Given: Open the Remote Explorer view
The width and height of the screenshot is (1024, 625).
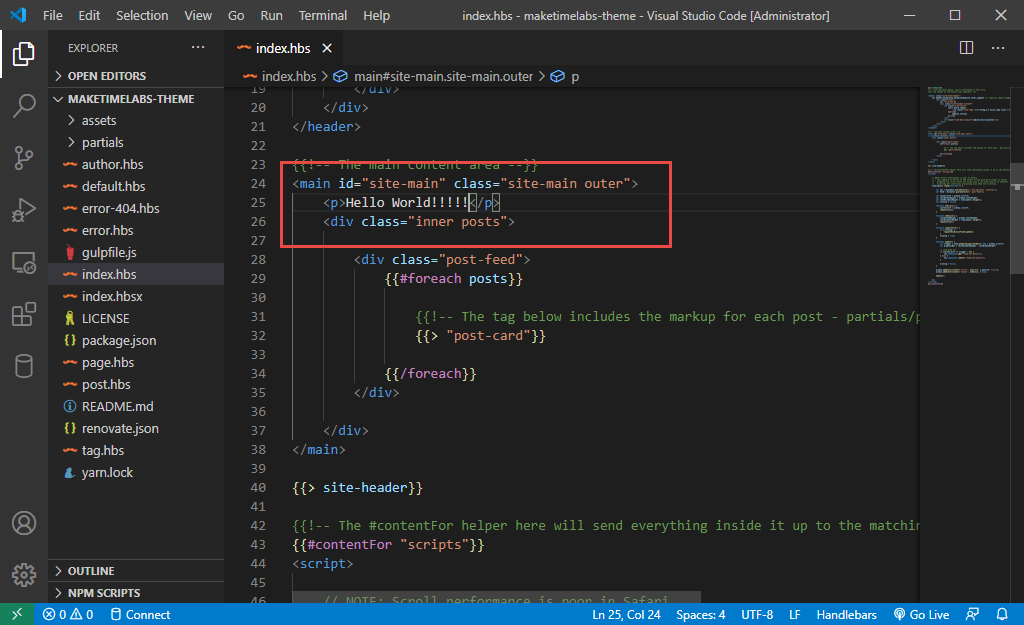Looking at the screenshot, I should (24, 263).
